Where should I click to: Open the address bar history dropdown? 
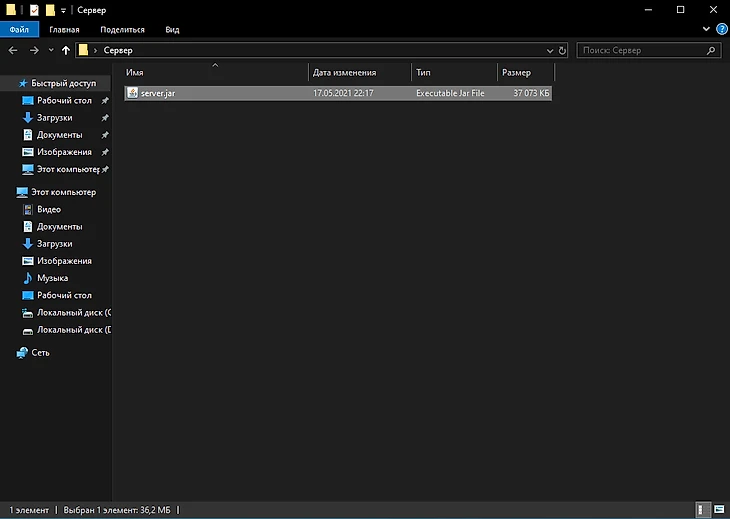tap(550, 50)
